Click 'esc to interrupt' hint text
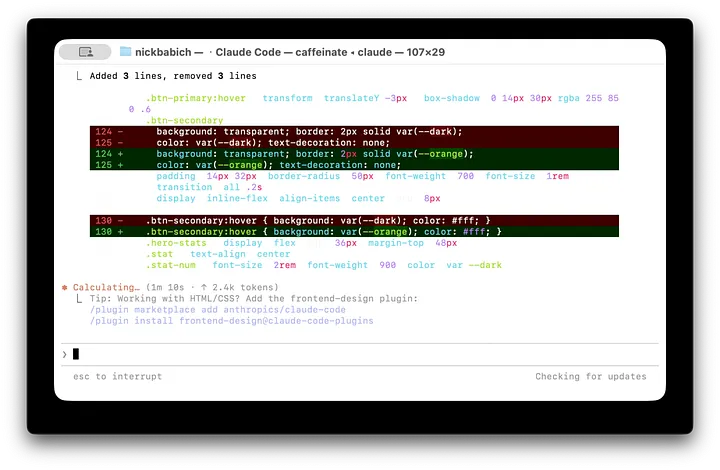The image size is (720, 470). 118,376
